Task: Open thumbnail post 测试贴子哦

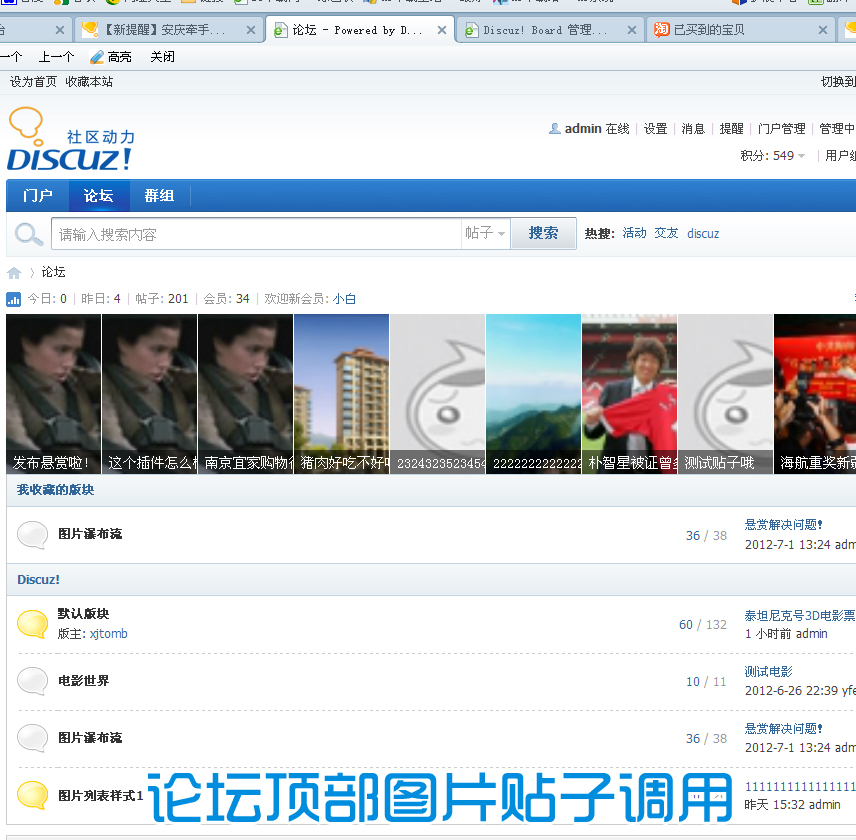Action: tap(726, 394)
